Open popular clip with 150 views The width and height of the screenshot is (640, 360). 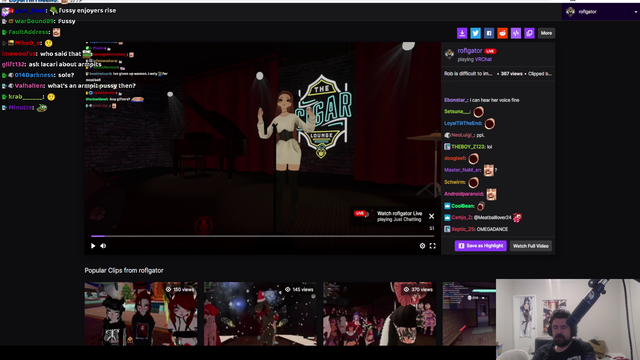tap(141, 314)
